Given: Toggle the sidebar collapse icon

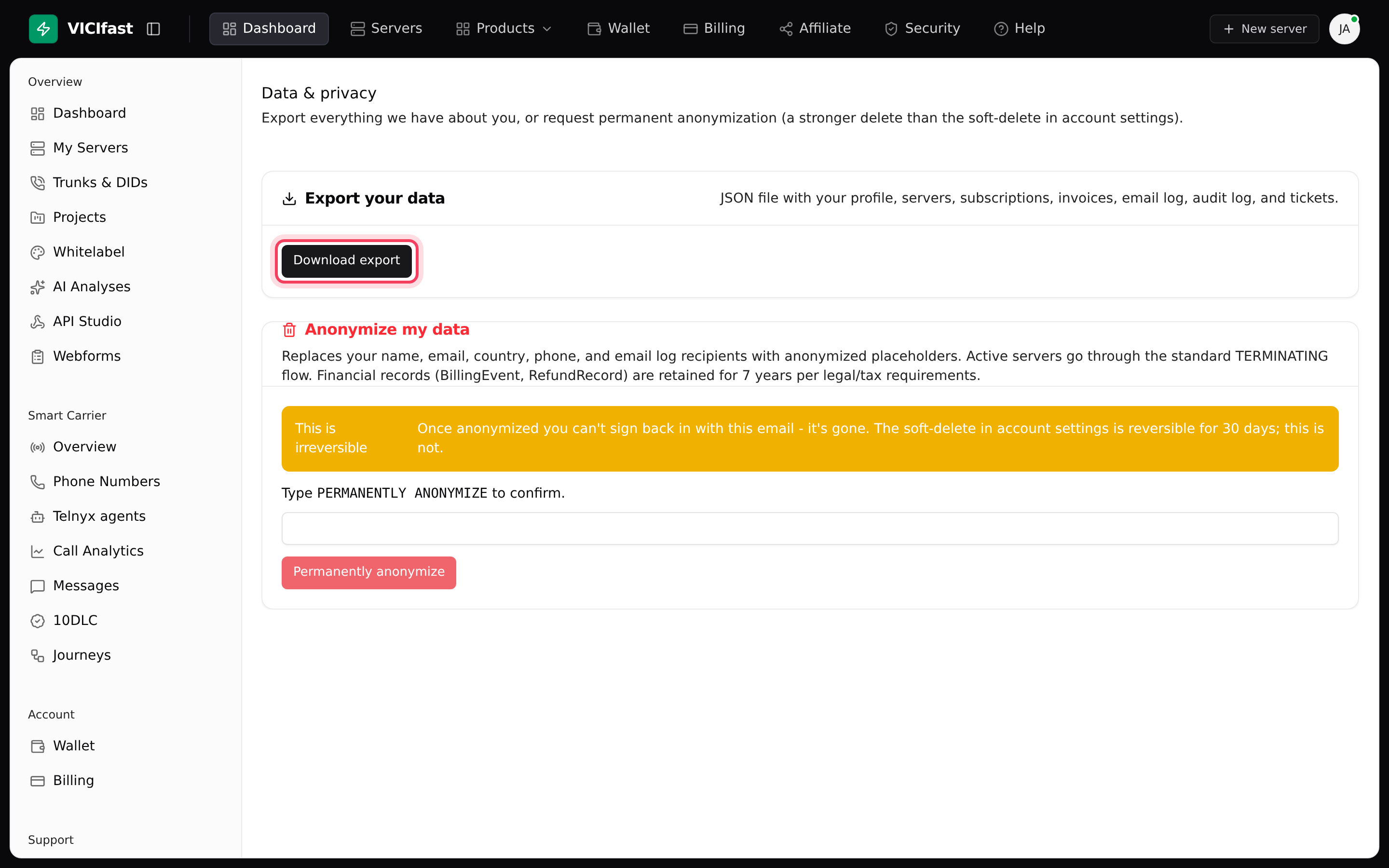Looking at the screenshot, I should [153, 29].
